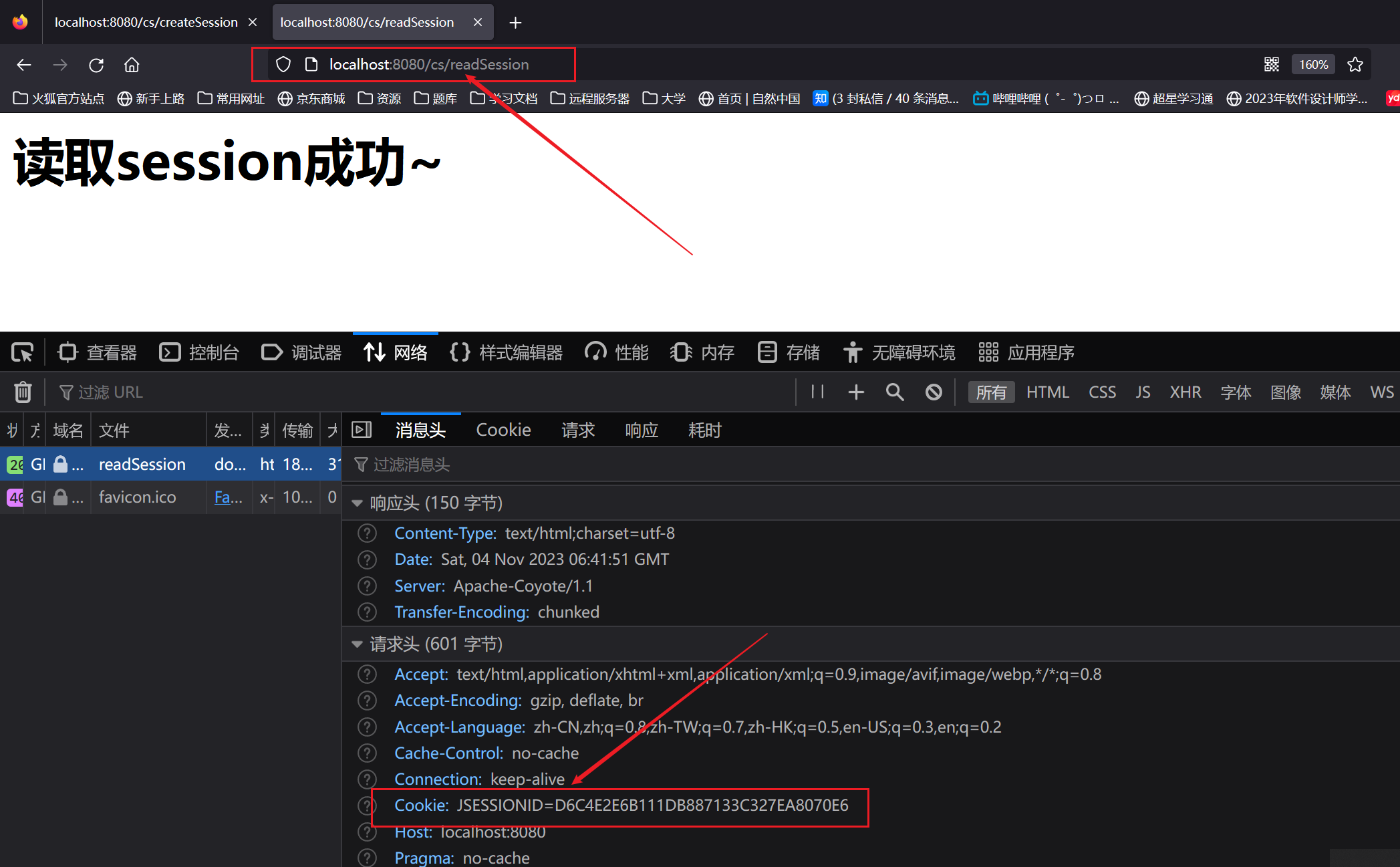Go to the browser home page
Image resolution: width=1400 pixels, height=867 pixels.
coord(132,65)
